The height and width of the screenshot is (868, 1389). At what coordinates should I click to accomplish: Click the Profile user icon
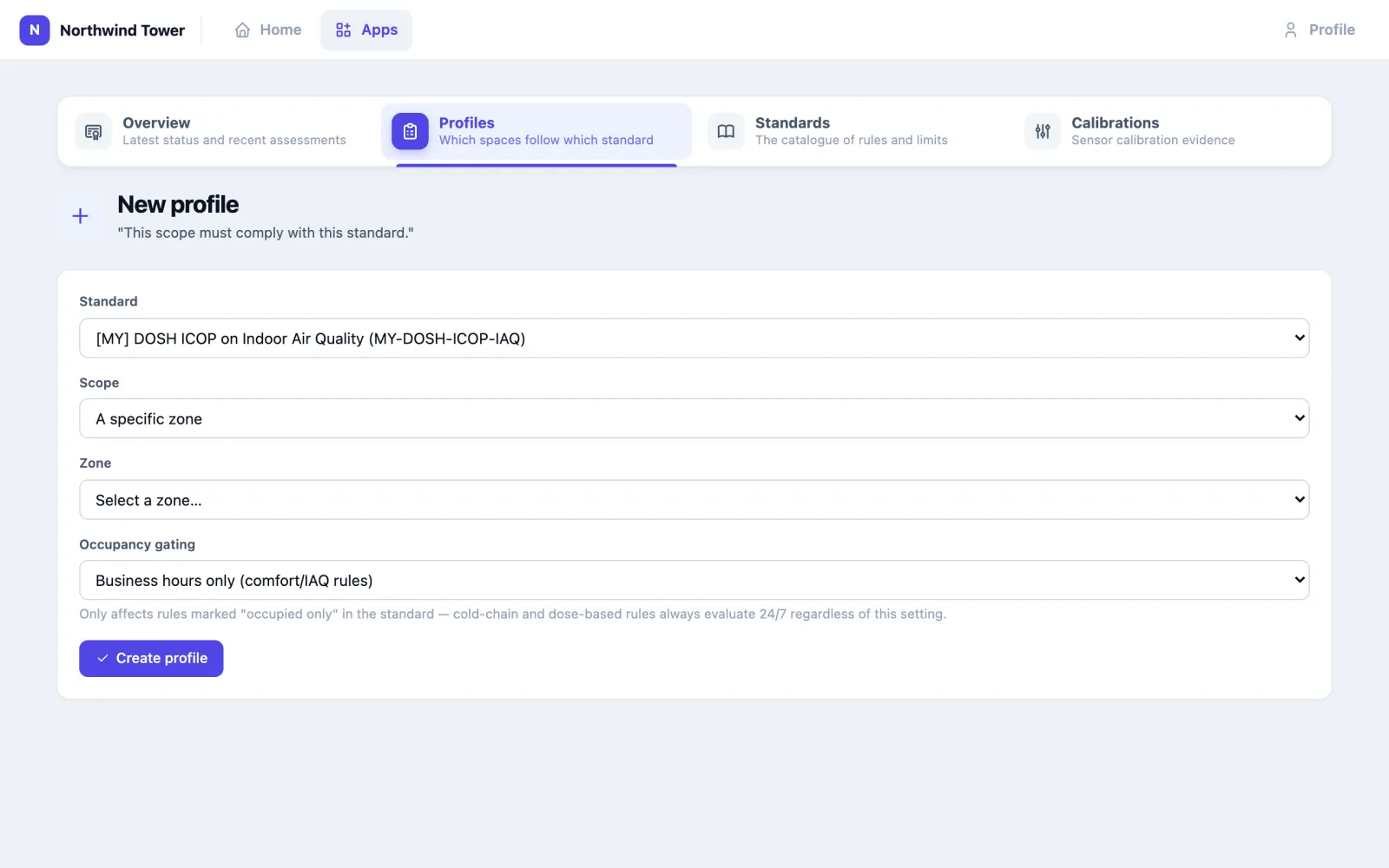tap(1291, 30)
